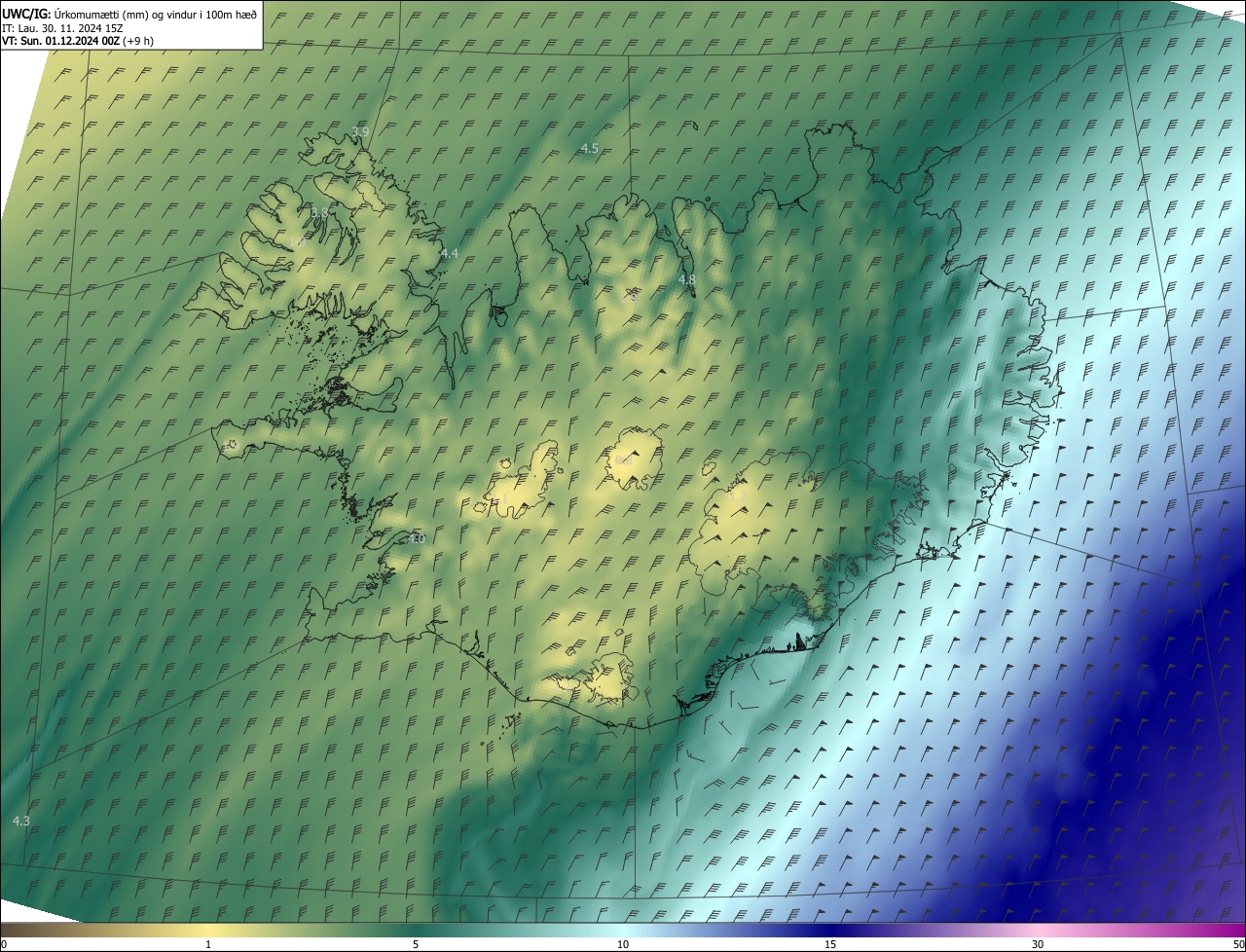The width and height of the screenshot is (1246, 952).
Task: Click the 3.9 precipitation value label
Action: [x=360, y=131]
